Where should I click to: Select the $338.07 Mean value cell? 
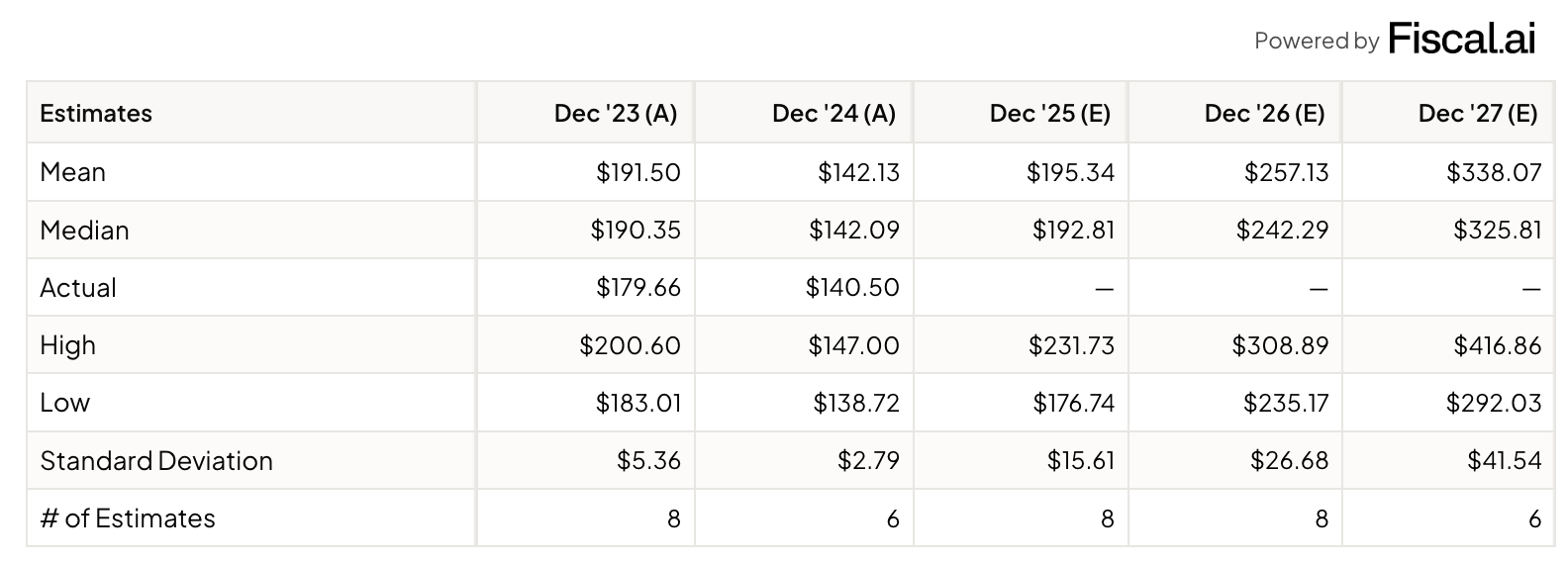pos(1494,172)
